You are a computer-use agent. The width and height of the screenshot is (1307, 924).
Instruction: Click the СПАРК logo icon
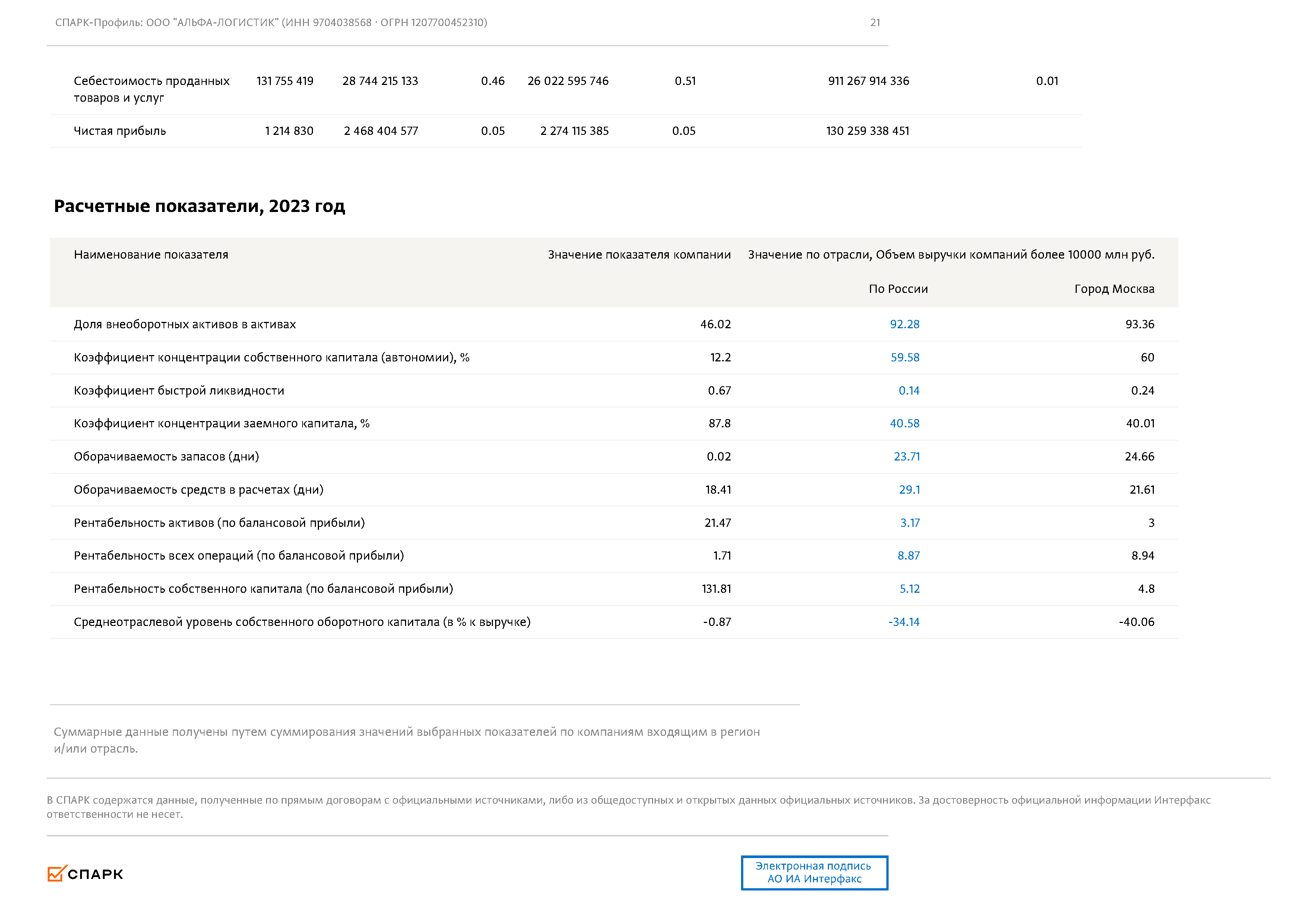pos(56,873)
